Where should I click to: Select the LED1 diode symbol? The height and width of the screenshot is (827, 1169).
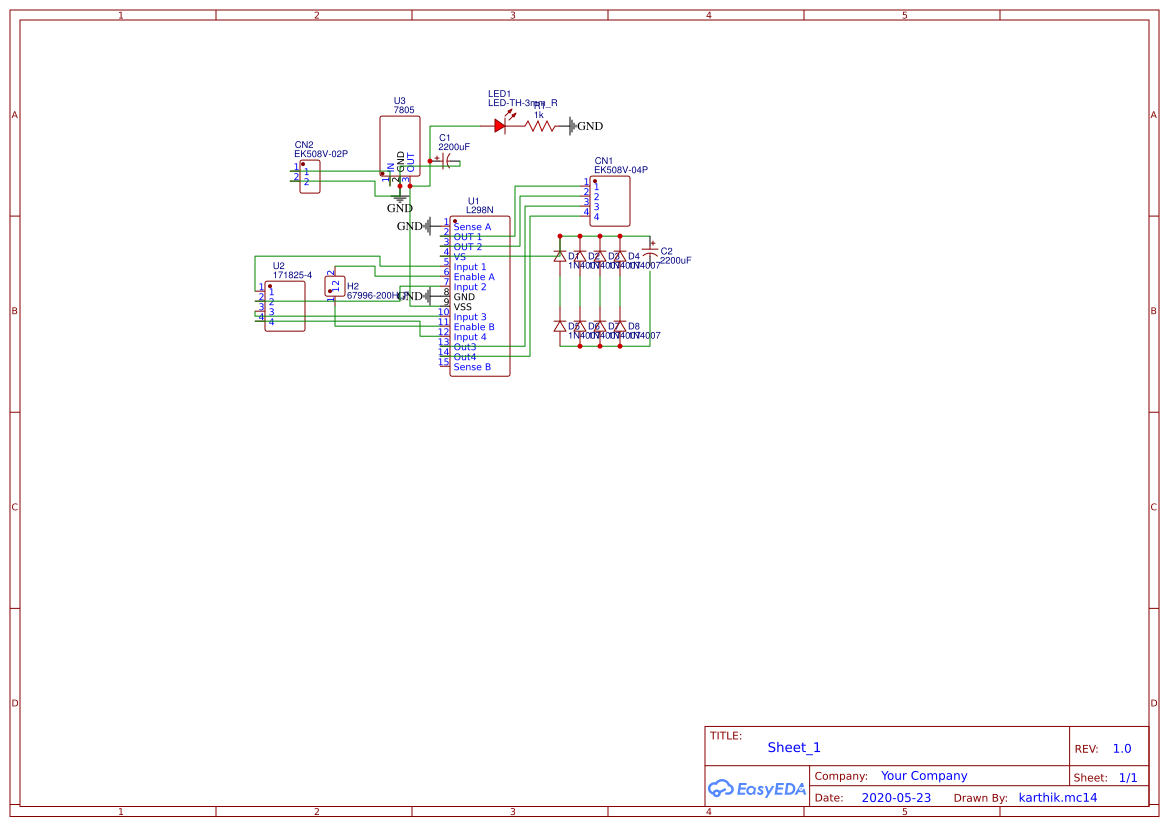(500, 126)
